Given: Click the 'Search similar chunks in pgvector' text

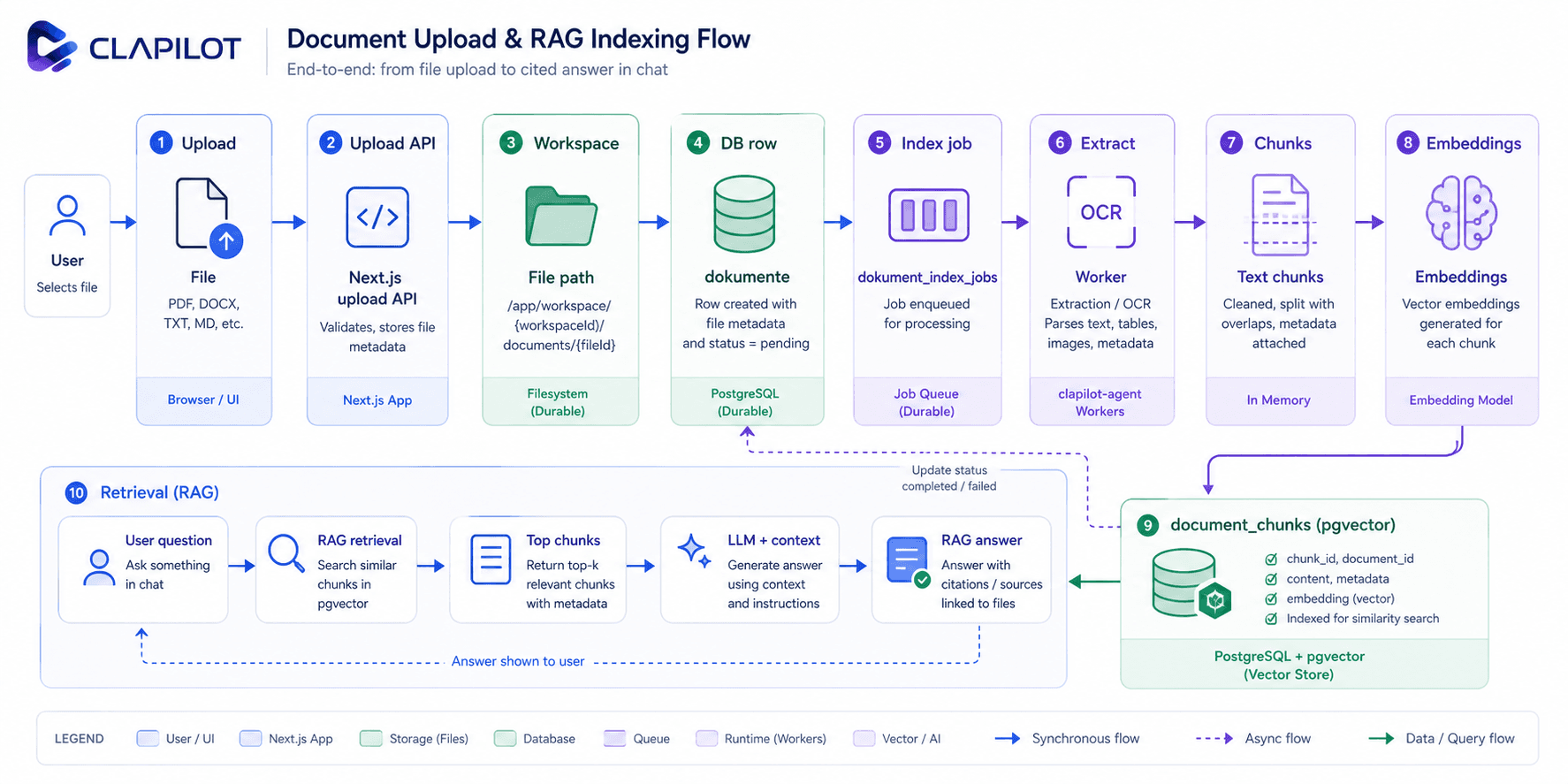Looking at the screenshot, I should pyautogui.click(x=357, y=584).
